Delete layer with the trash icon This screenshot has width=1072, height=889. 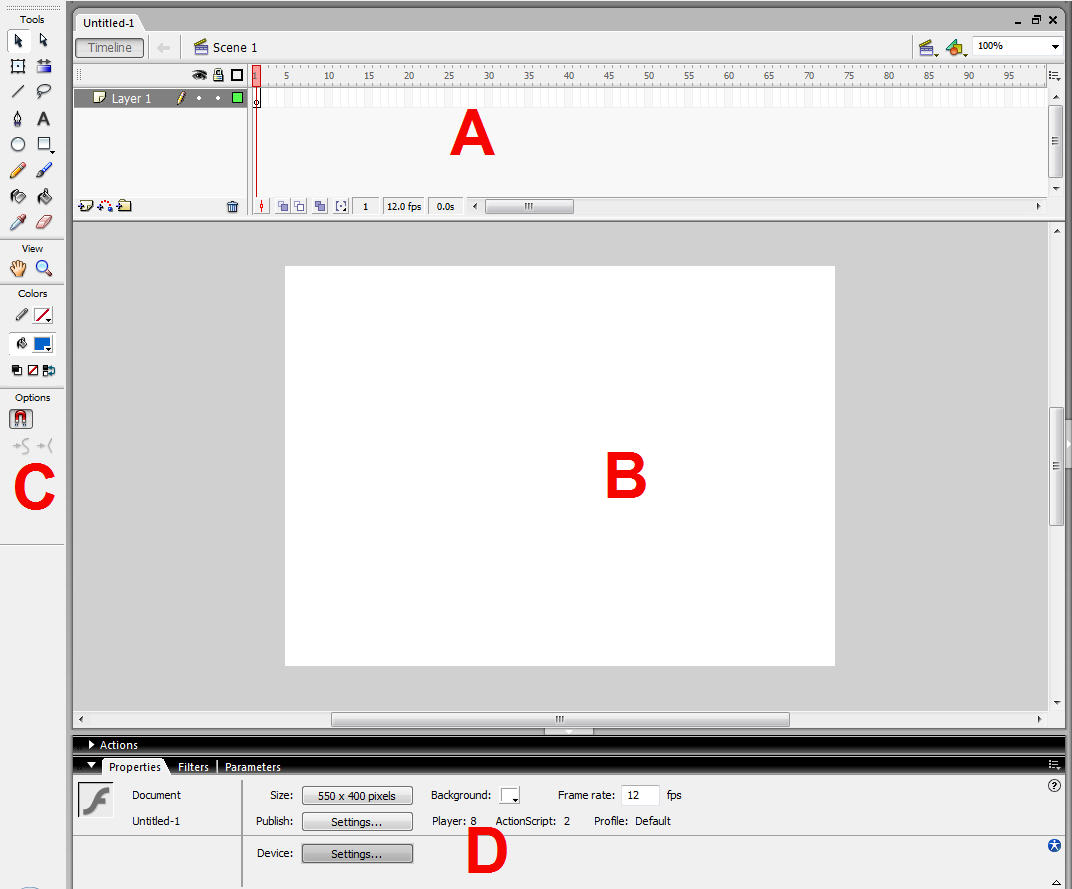pos(233,206)
